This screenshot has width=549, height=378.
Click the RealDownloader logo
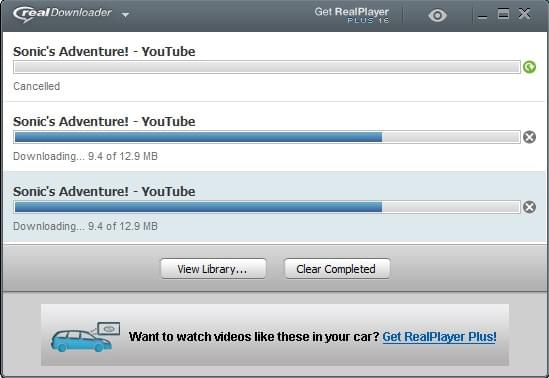point(62,14)
